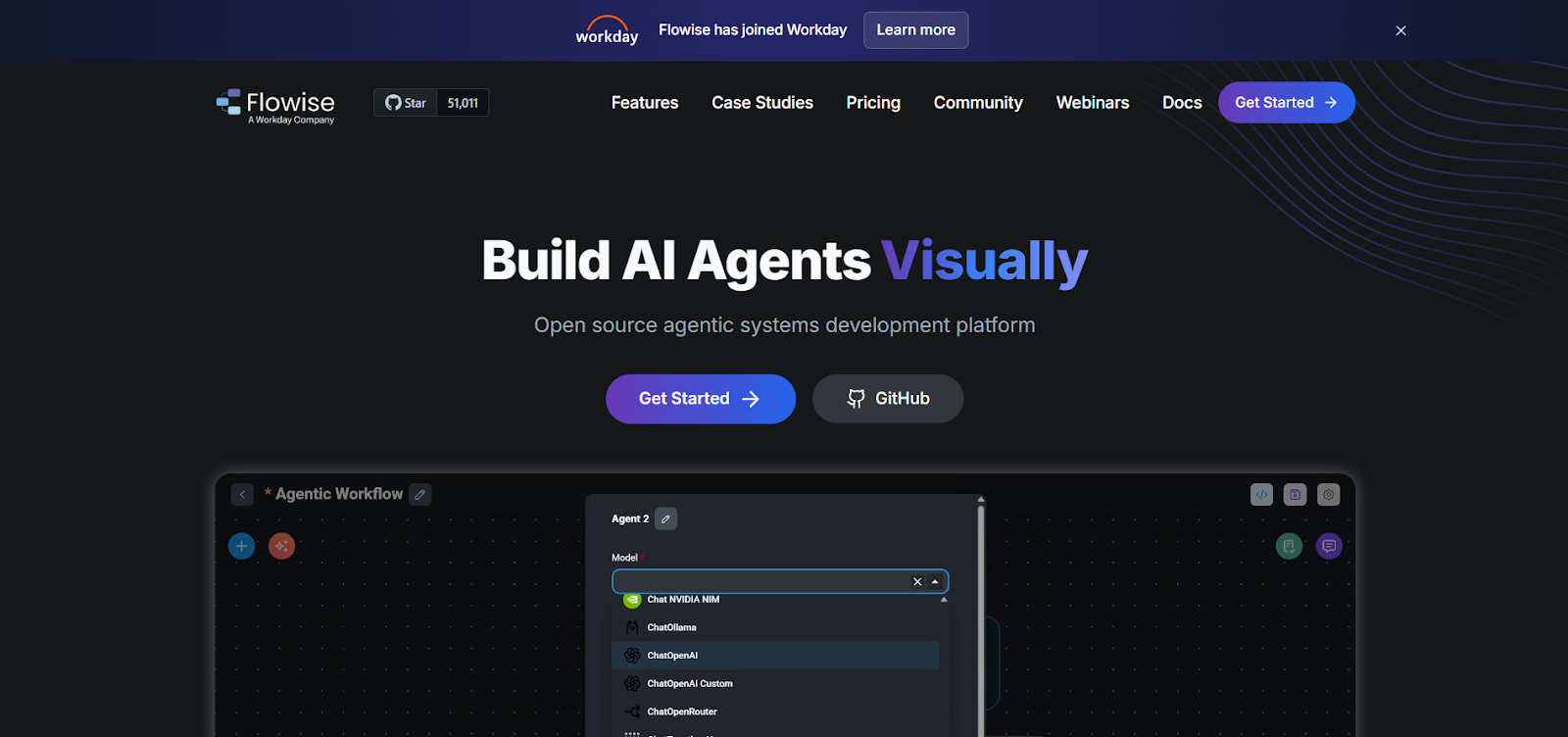Click the hero Get Started button
The height and width of the screenshot is (737, 1568).
point(701,399)
